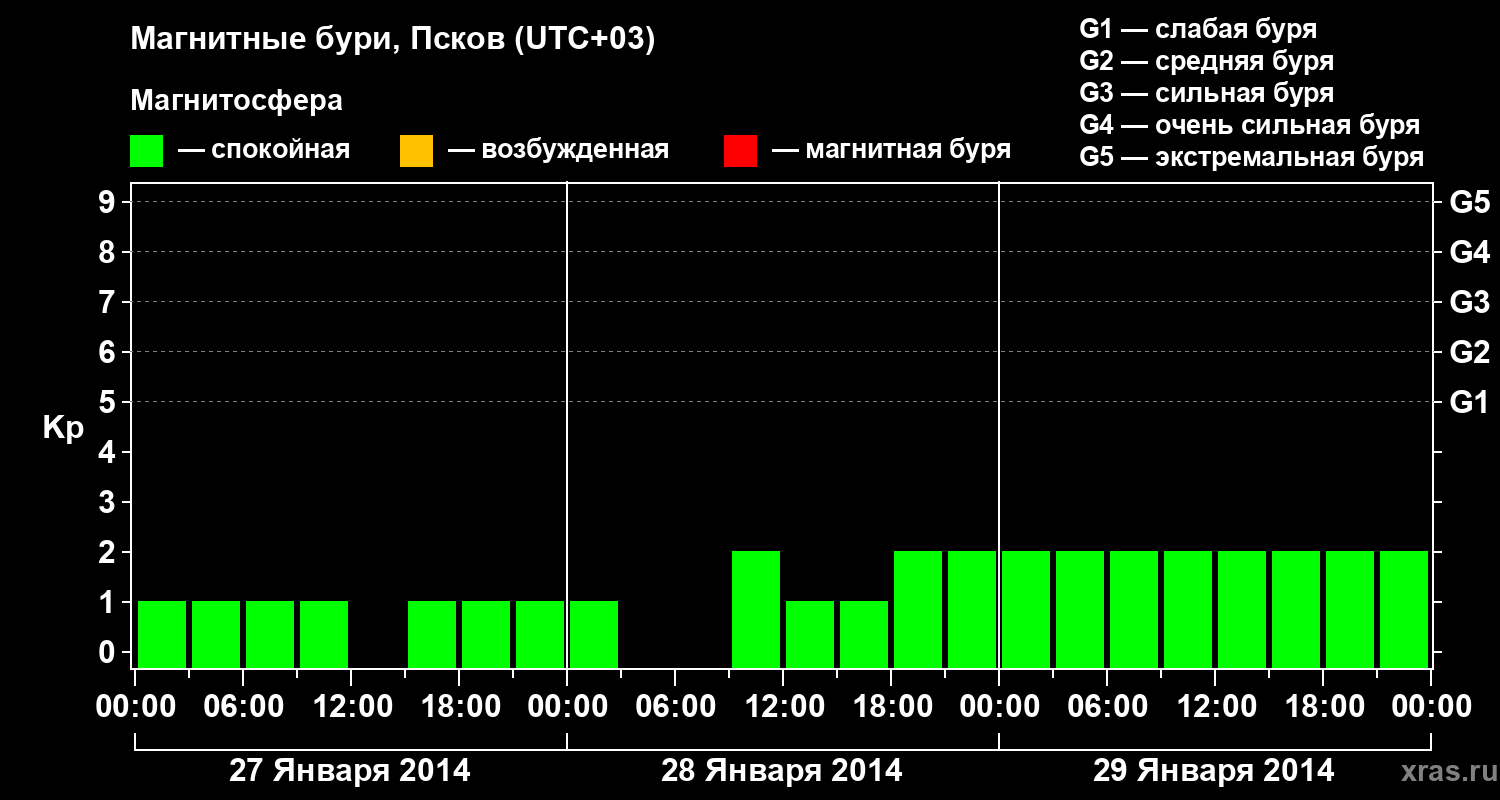
Task: Click the first bar of 27 Января (00:00–03:00)
Action: tap(162, 634)
